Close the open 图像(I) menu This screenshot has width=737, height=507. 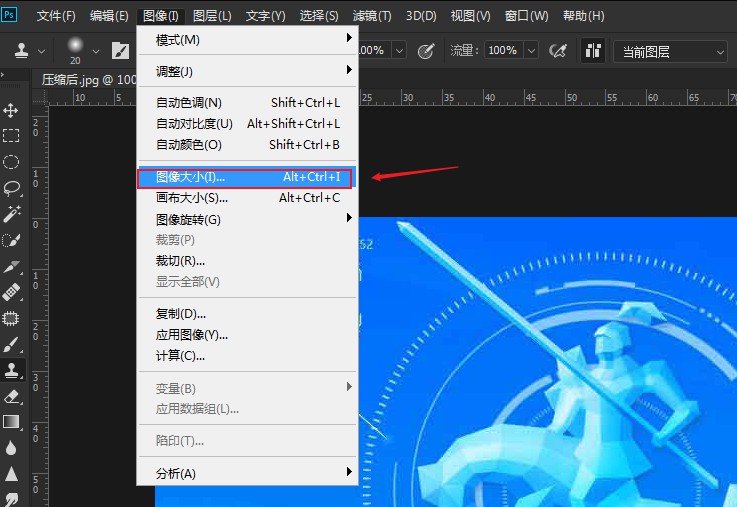click(160, 16)
